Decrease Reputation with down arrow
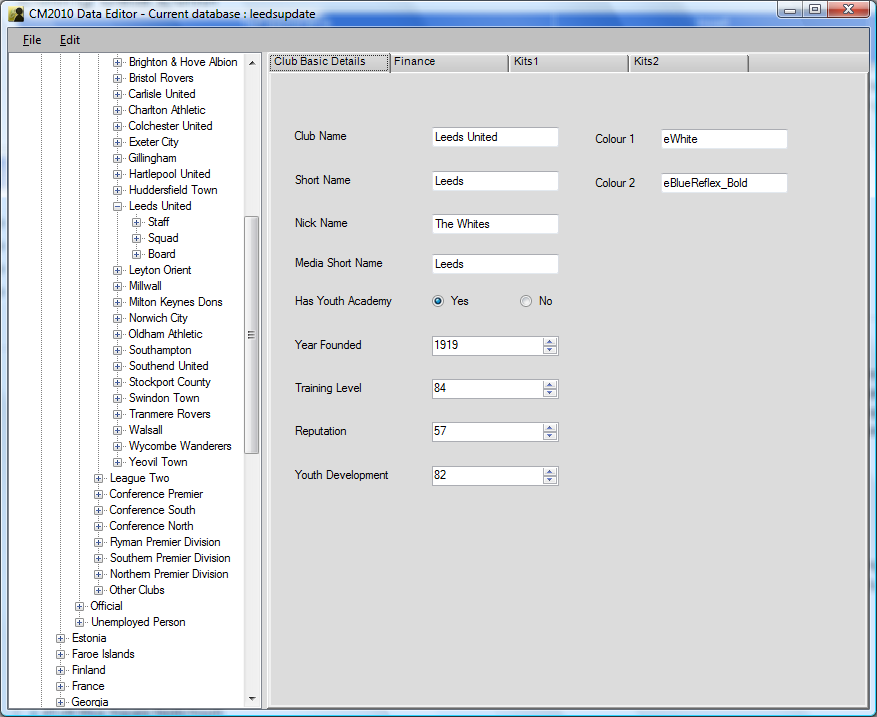Image resolution: width=877 pixels, height=717 pixels. [x=550, y=436]
